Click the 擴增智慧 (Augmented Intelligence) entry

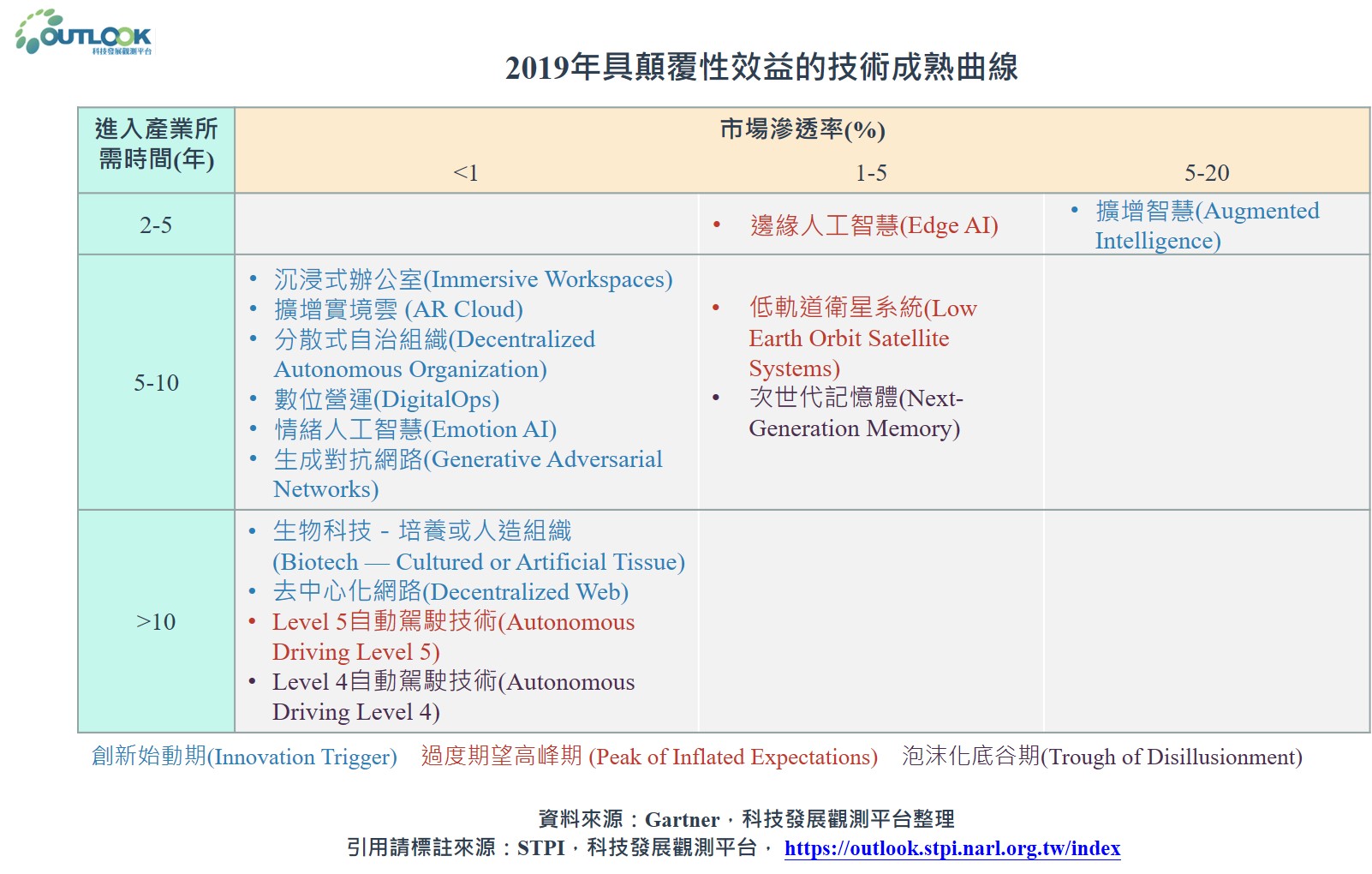[1206, 225]
